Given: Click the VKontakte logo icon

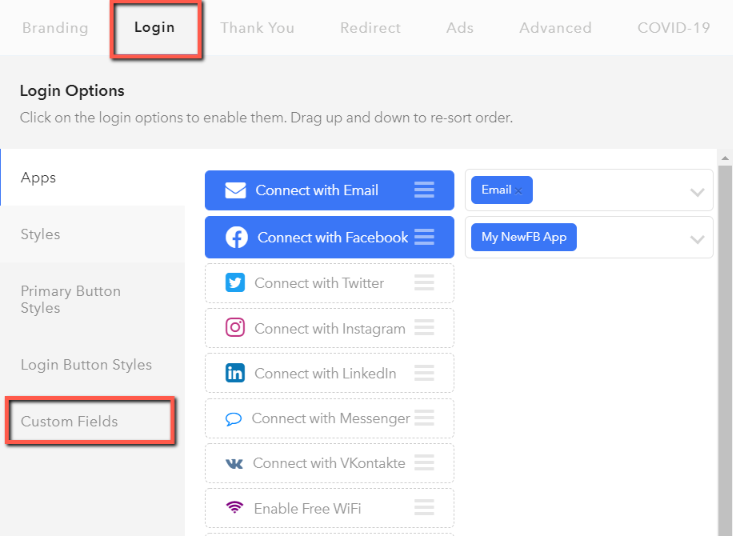Looking at the screenshot, I should [x=234, y=464].
